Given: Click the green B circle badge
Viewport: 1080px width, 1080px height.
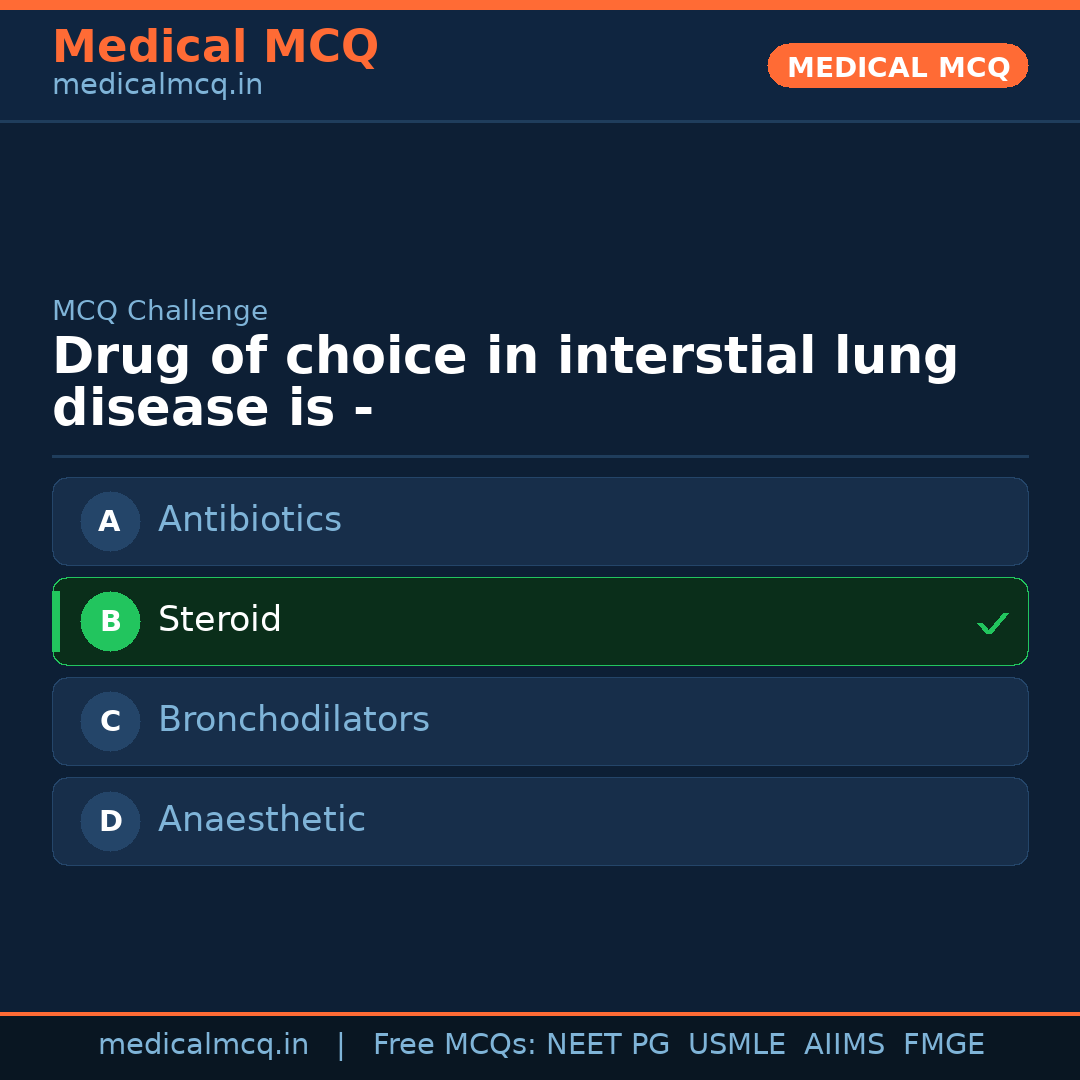Looking at the screenshot, I should [110, 621].
